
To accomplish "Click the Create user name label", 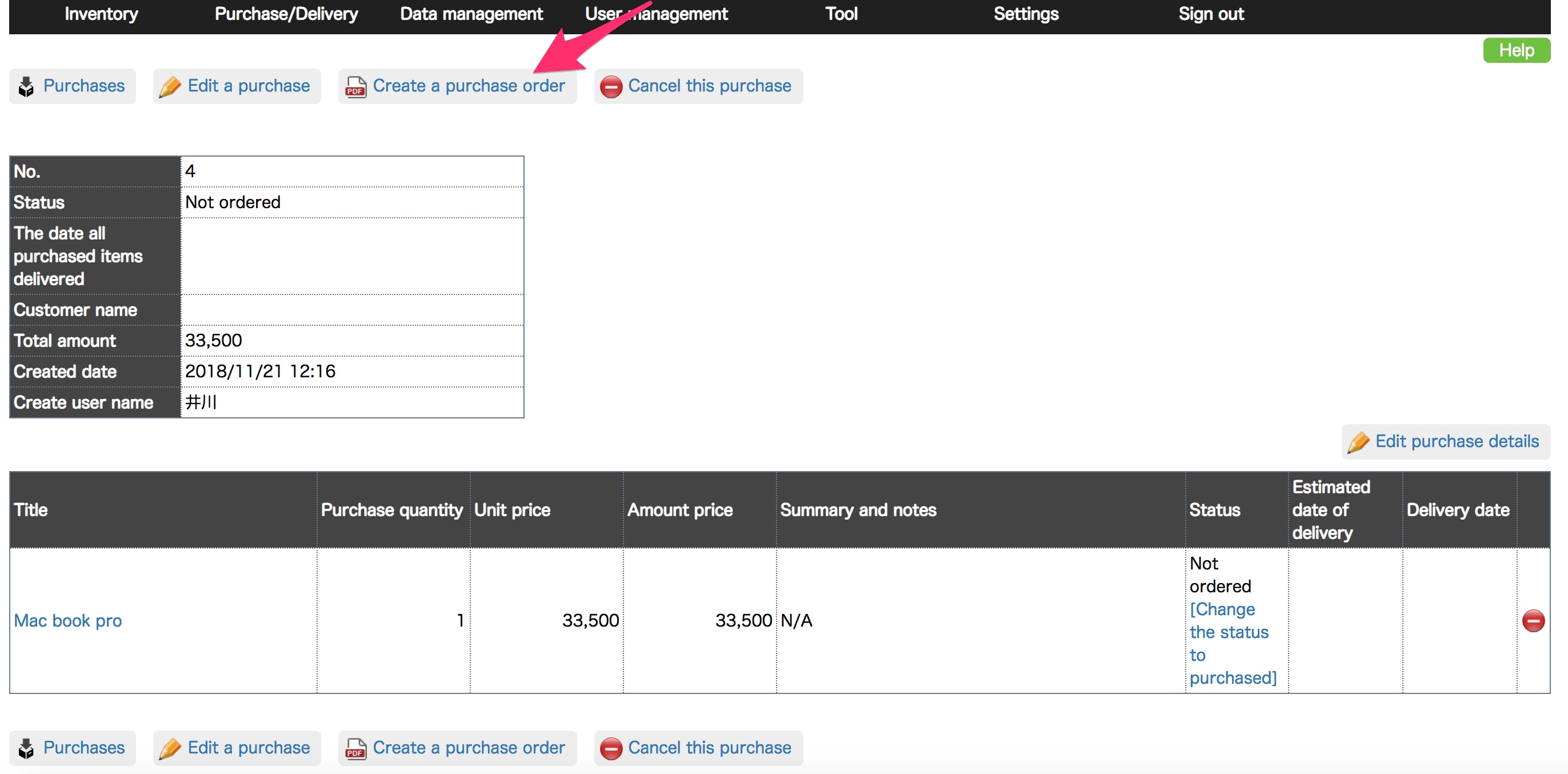I will tap(83, 402).
